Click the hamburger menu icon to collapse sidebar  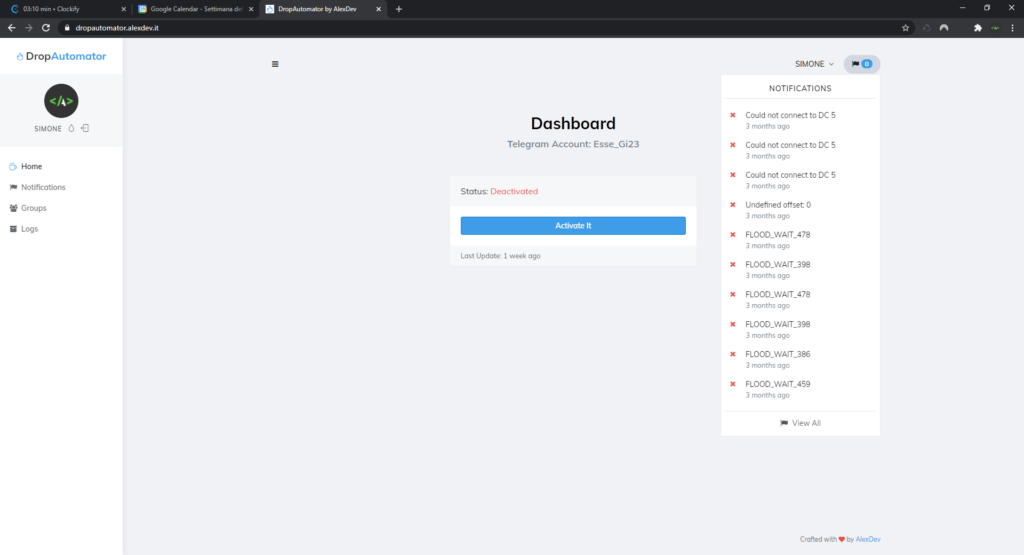coord(275,64)
